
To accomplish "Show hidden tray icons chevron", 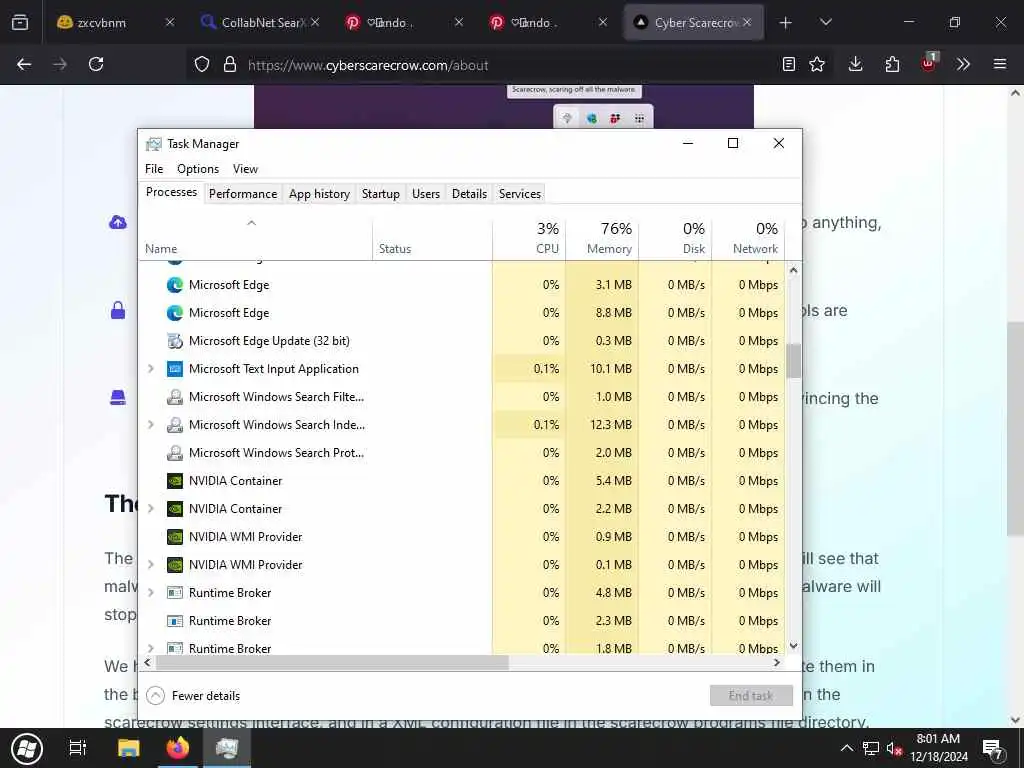I will (x=846, y=749).
